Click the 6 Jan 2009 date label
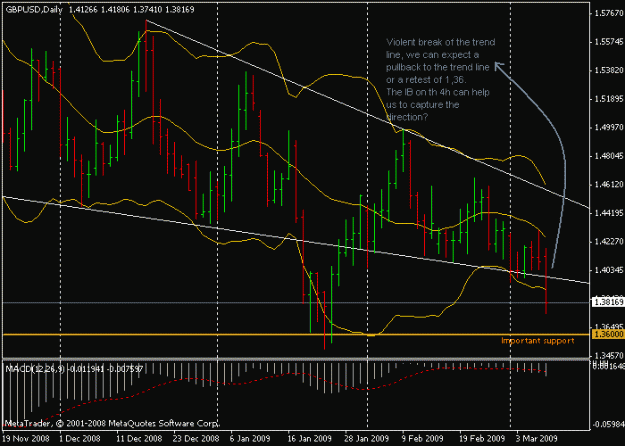The height and width of the screenshot is (446, 625). point(250,438)
